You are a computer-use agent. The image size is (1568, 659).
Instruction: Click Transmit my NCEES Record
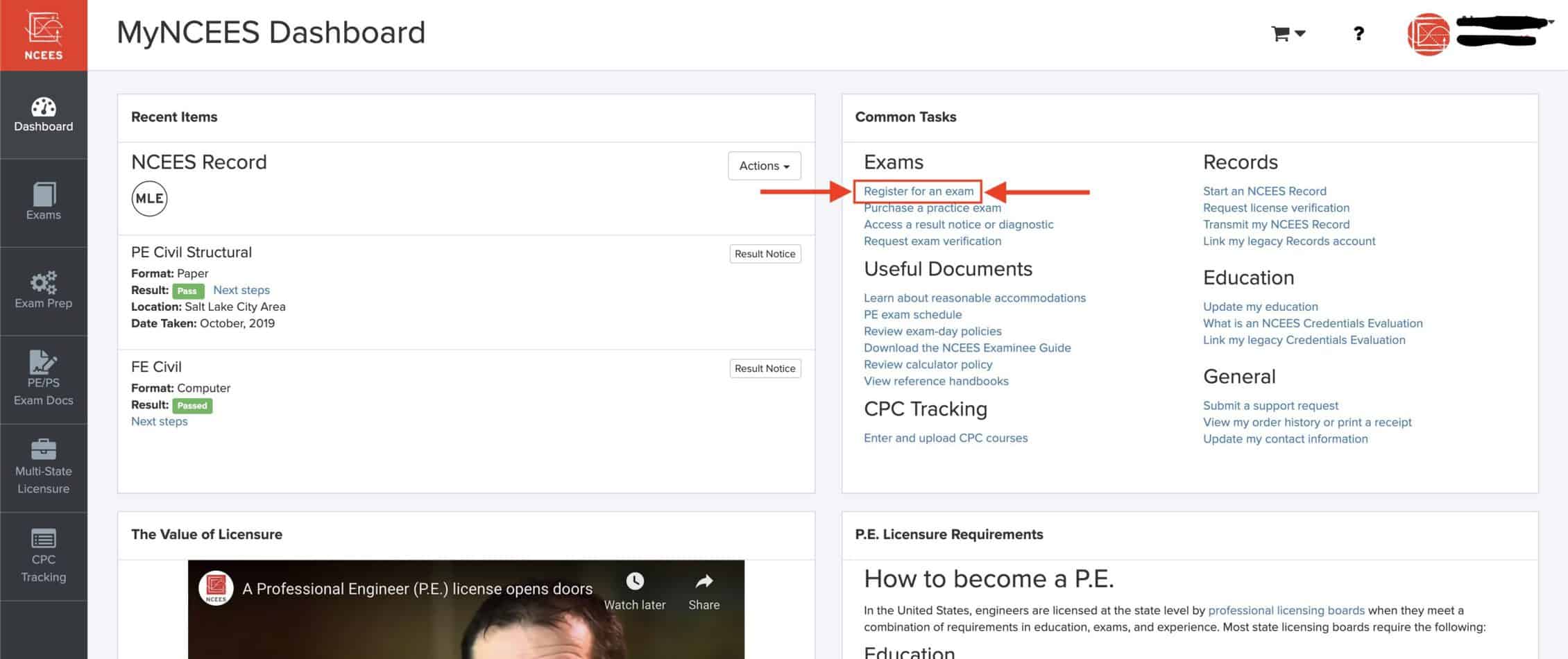tap(1276, 224)
